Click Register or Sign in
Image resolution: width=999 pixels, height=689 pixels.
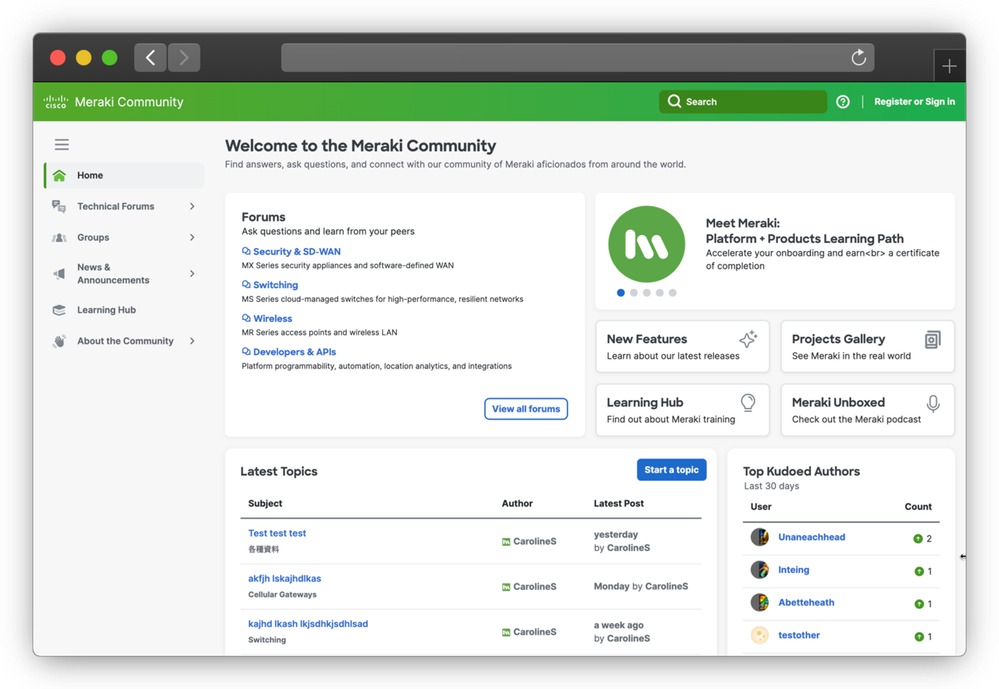coord(914,101)
